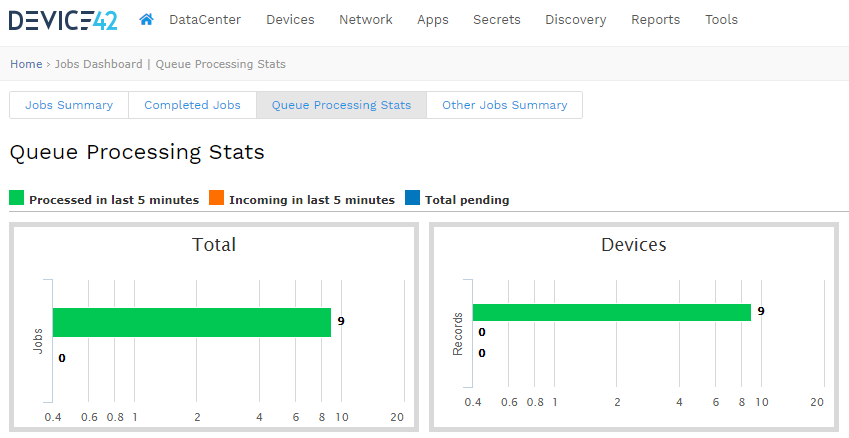Switch to the Completed Jobs tab
The image size is (849, 438).
pos(192,105)
